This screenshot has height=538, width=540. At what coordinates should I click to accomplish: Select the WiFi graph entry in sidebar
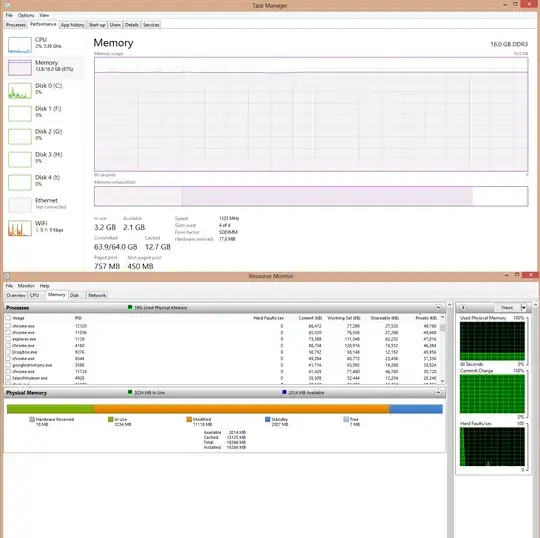(x=20, y=228)
